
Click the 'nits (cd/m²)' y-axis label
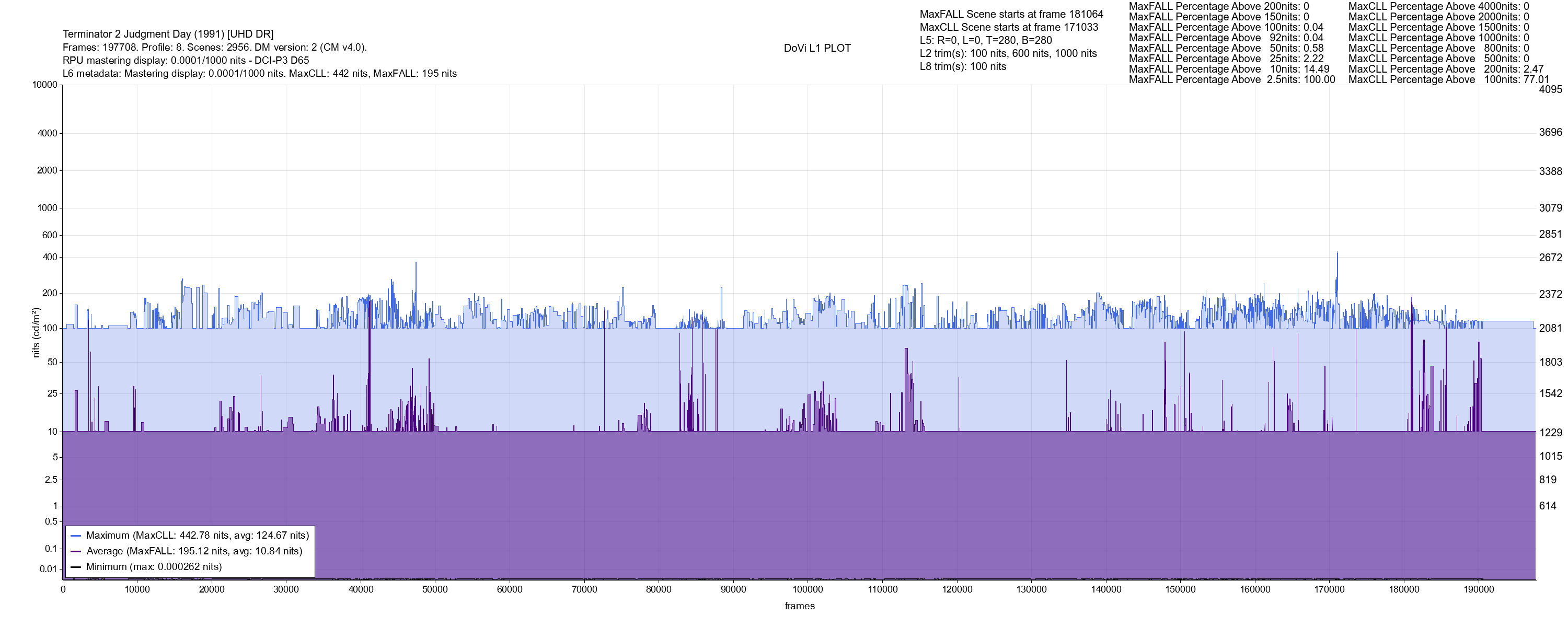[x=36, y=332]
